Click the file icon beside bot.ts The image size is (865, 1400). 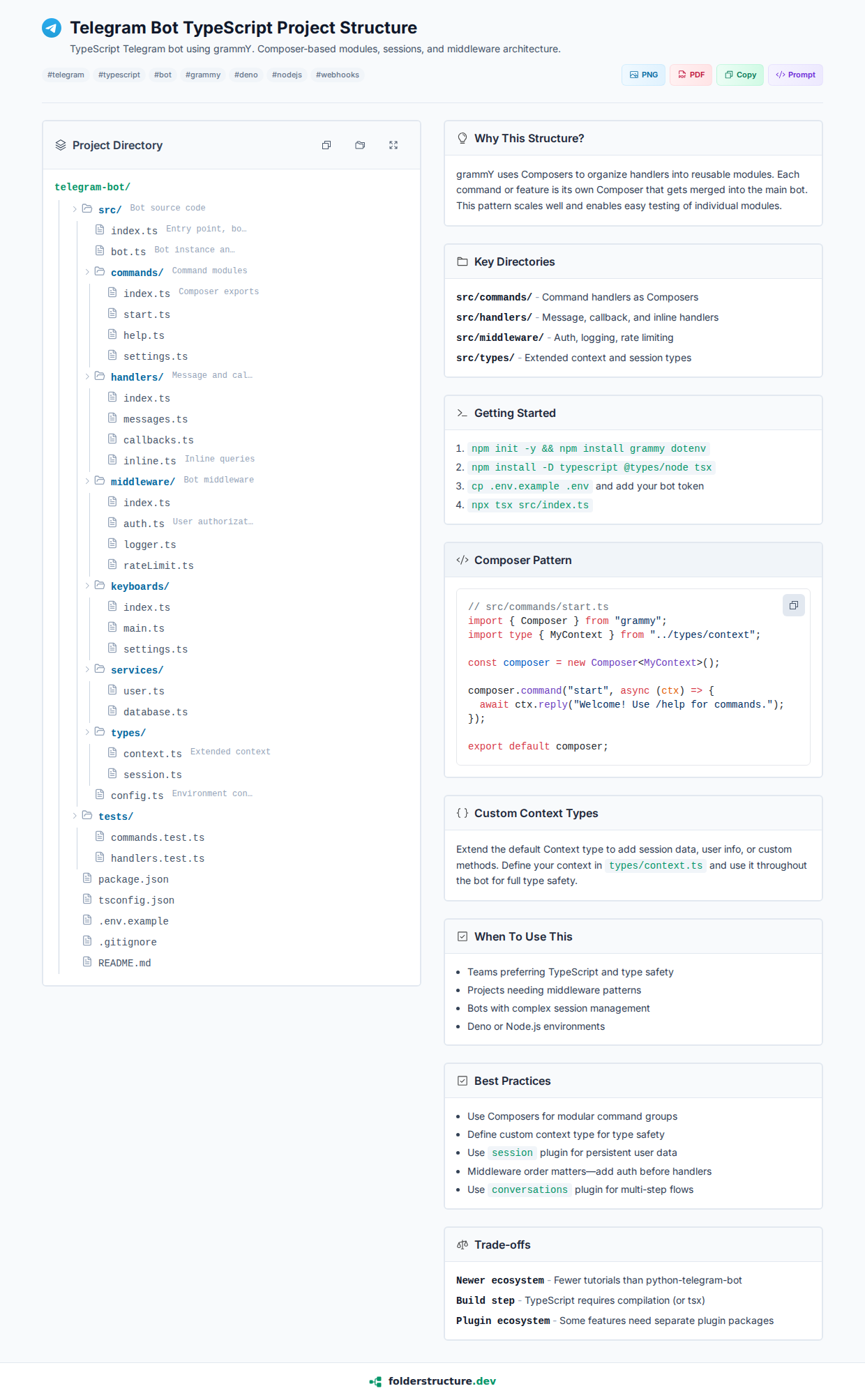100,251
